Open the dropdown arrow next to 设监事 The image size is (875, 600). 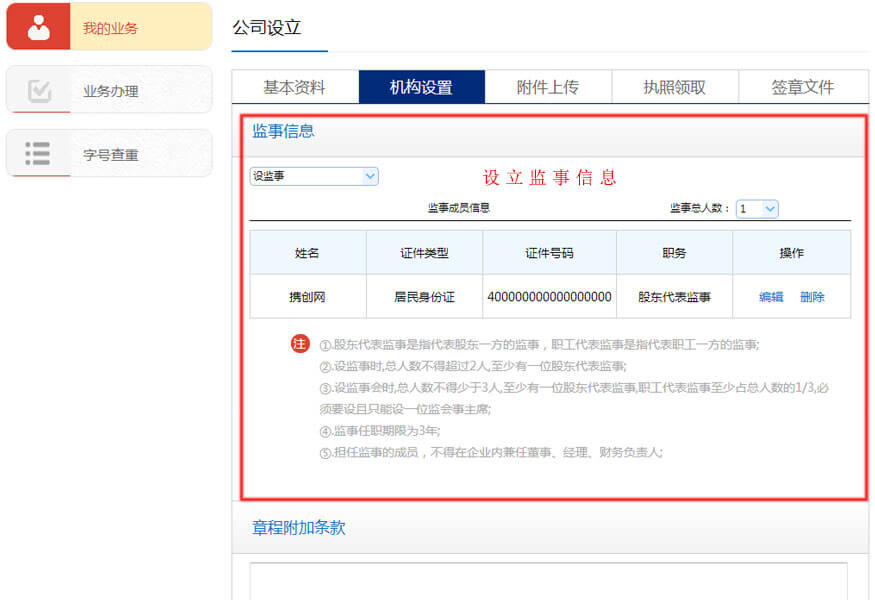coord(371,176)
